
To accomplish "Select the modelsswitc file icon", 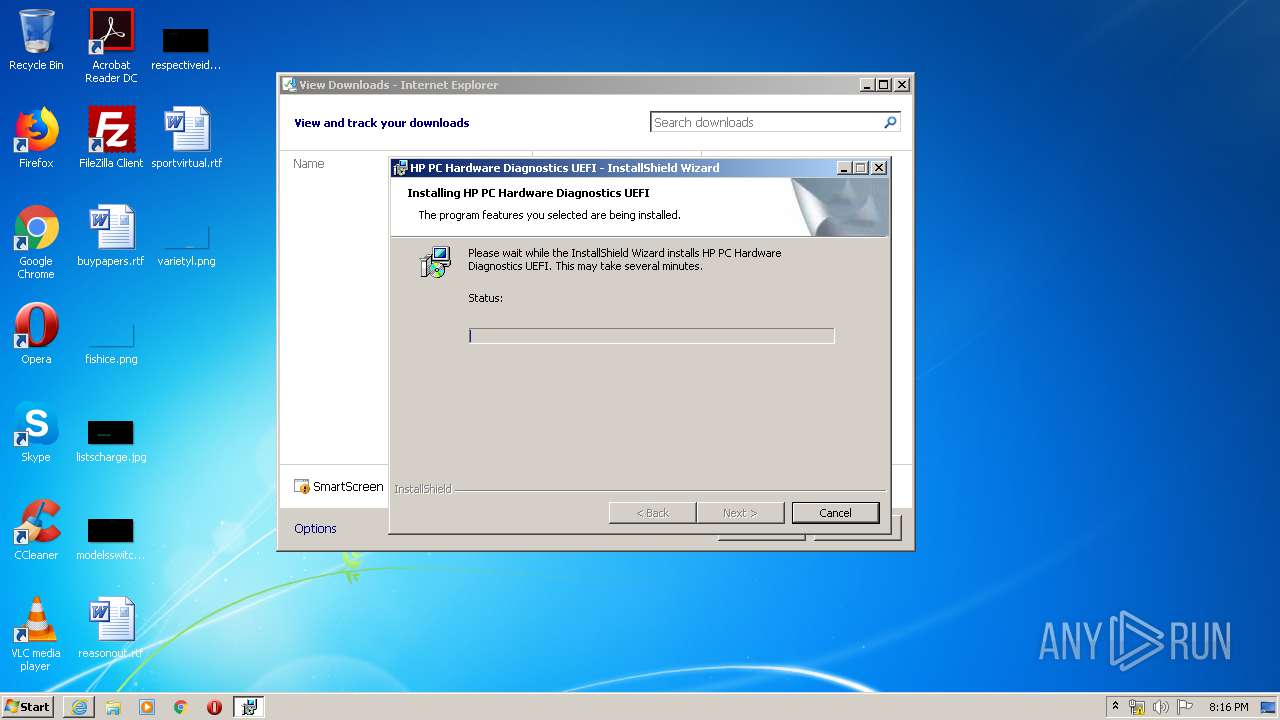I will [x=111, y=537].
